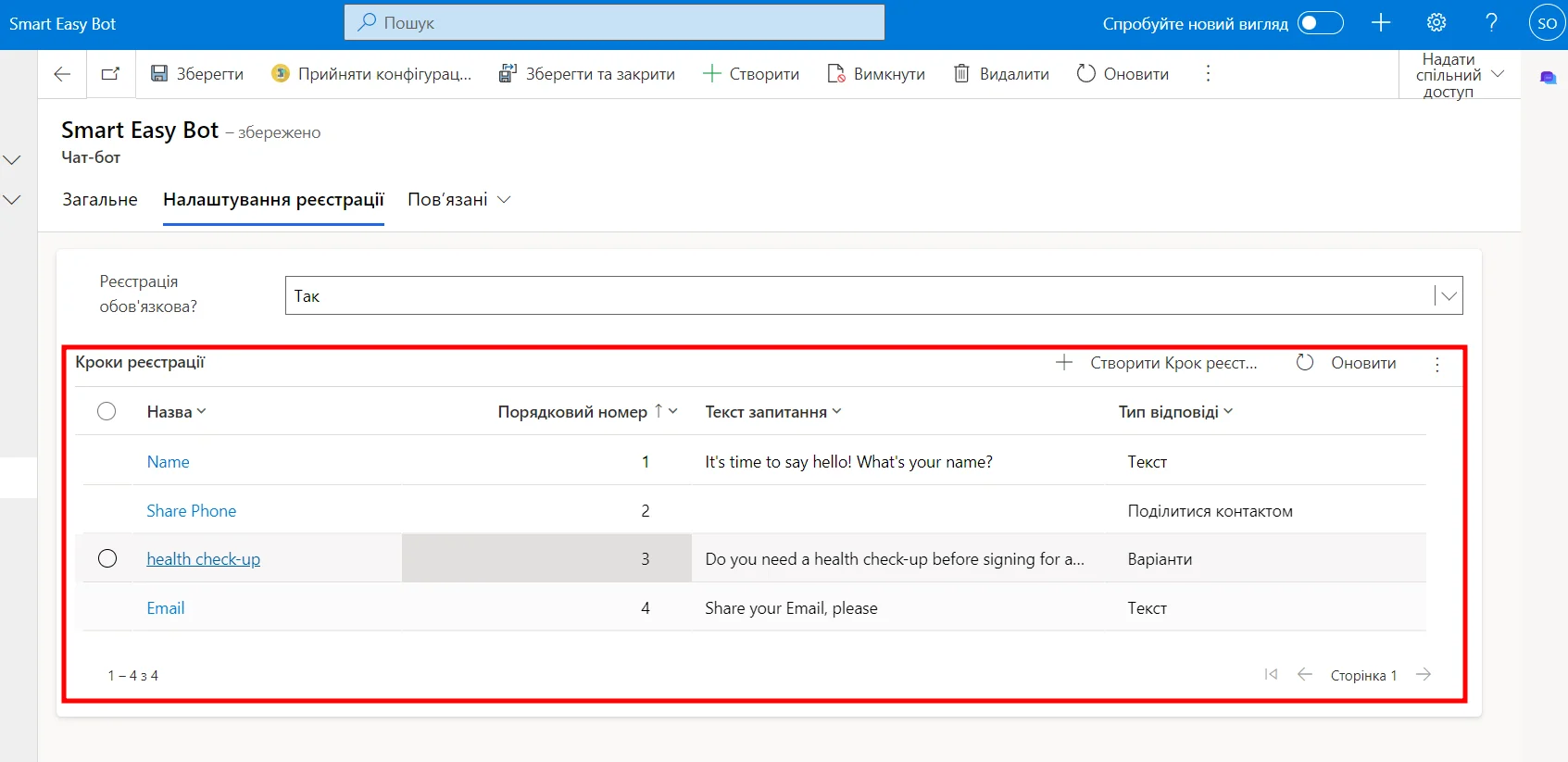Open the Share Phone record link
The width and height of the screenshot is (1568, 762).
(x=191, y=511)
